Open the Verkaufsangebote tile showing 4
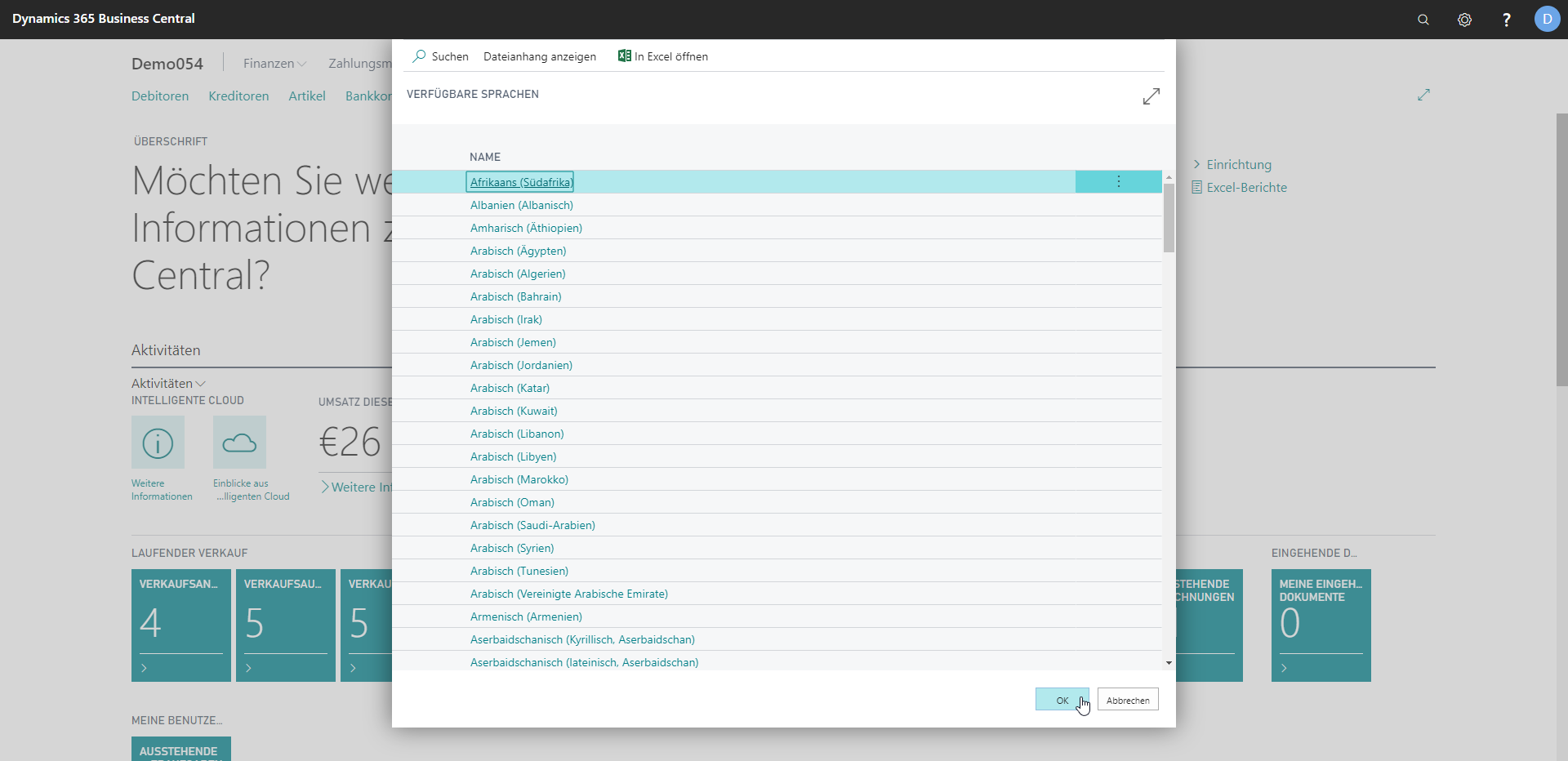Image resolution: width=1568 pixels, height=761 pixels. click(181, 625)
